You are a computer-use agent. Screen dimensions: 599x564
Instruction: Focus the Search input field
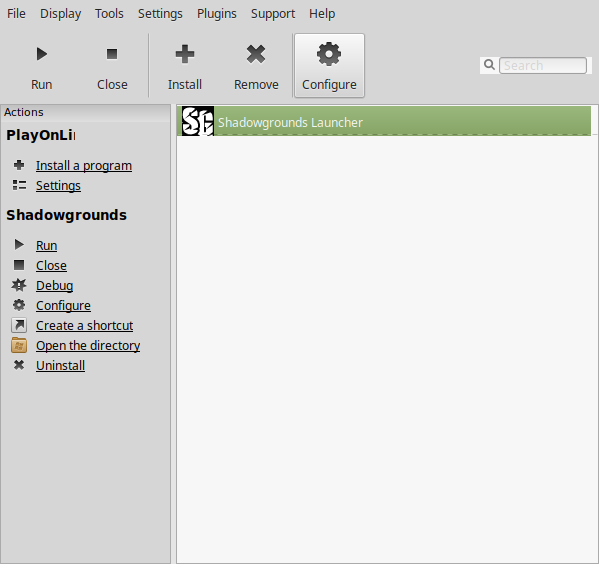(x=543, y=65)
